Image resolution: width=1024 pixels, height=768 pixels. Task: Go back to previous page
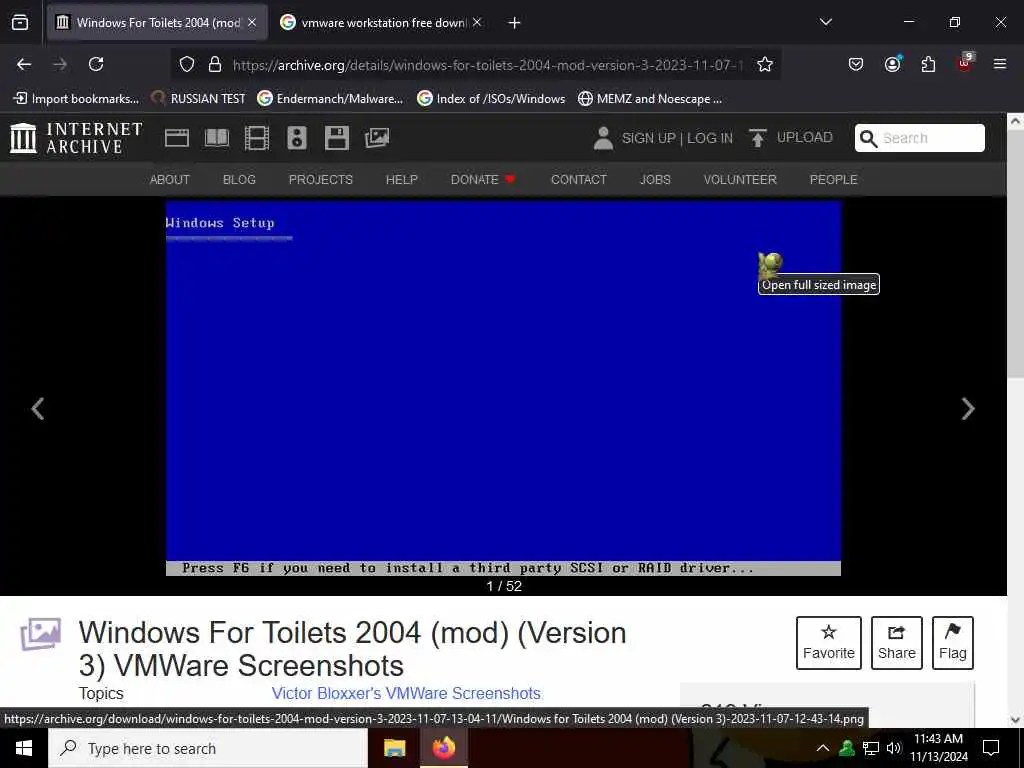[x=24, y=64]
